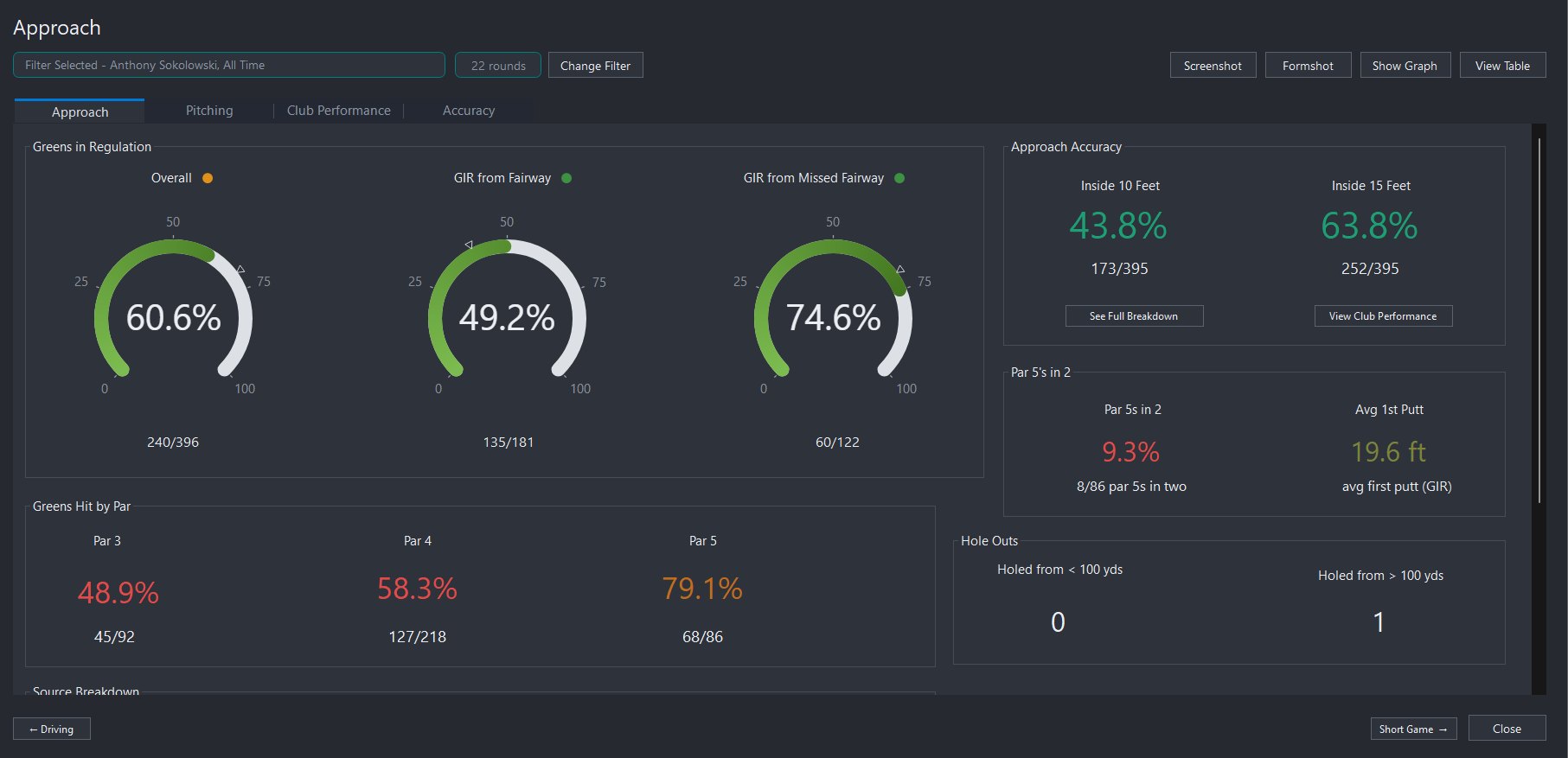Screen dimensions: 1568x758
Task: Click the vertical scrollbar on the right
Action: tap(1539, 320)
